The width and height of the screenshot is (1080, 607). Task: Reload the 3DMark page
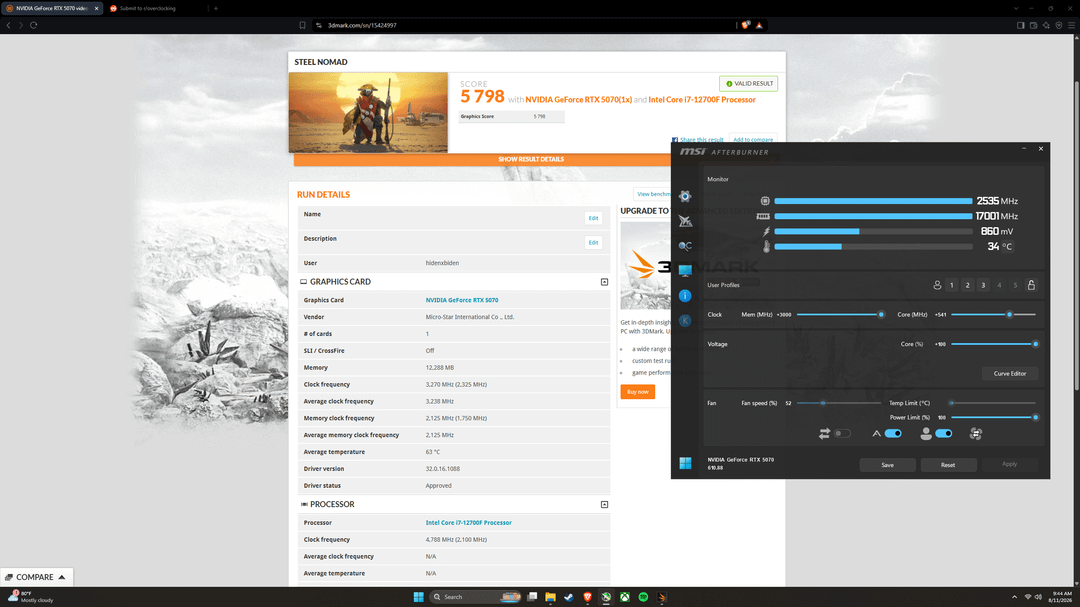[33, 25]
